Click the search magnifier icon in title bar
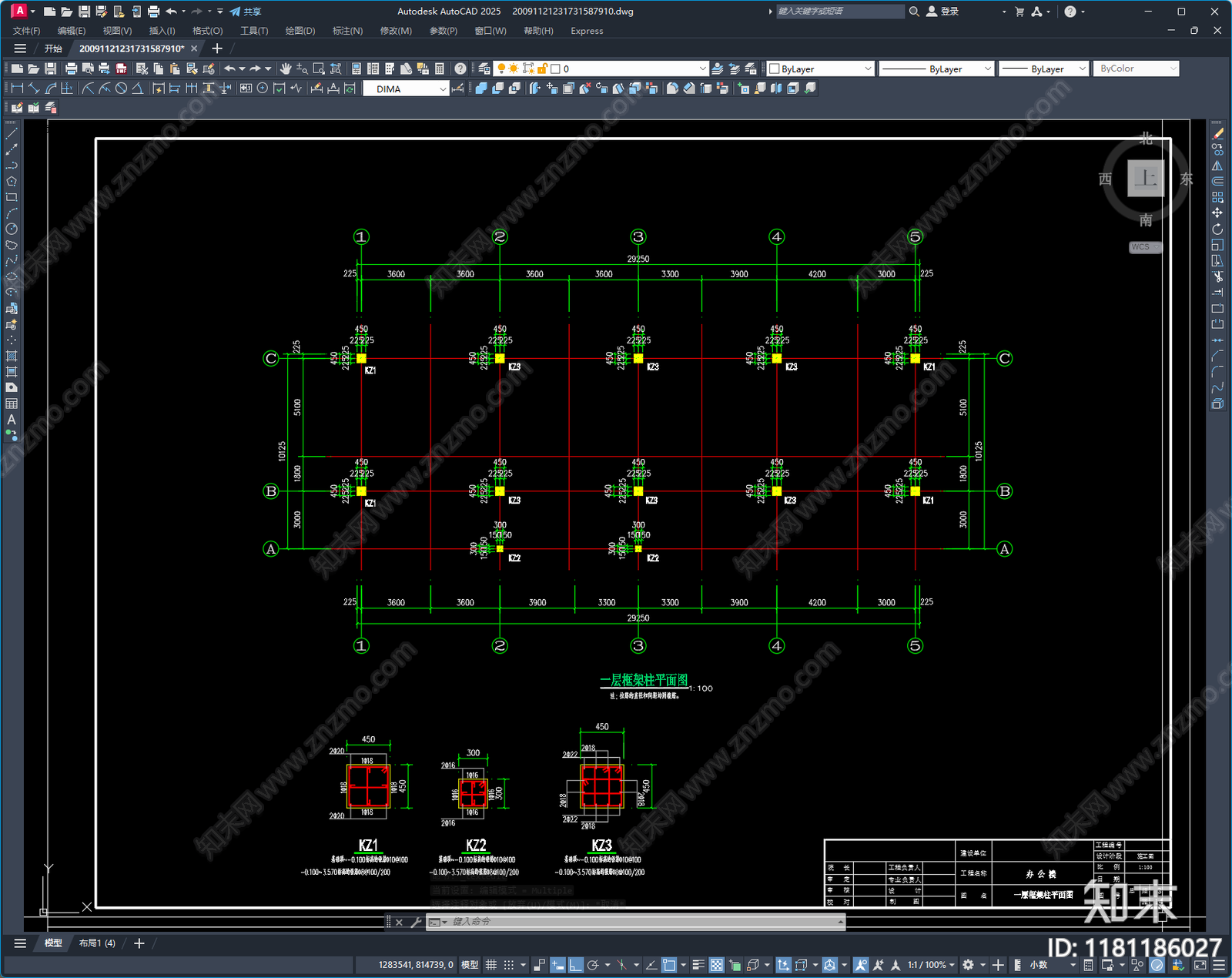The height and width of the screenshot is (978, 1232). click(x=914, y=12)
